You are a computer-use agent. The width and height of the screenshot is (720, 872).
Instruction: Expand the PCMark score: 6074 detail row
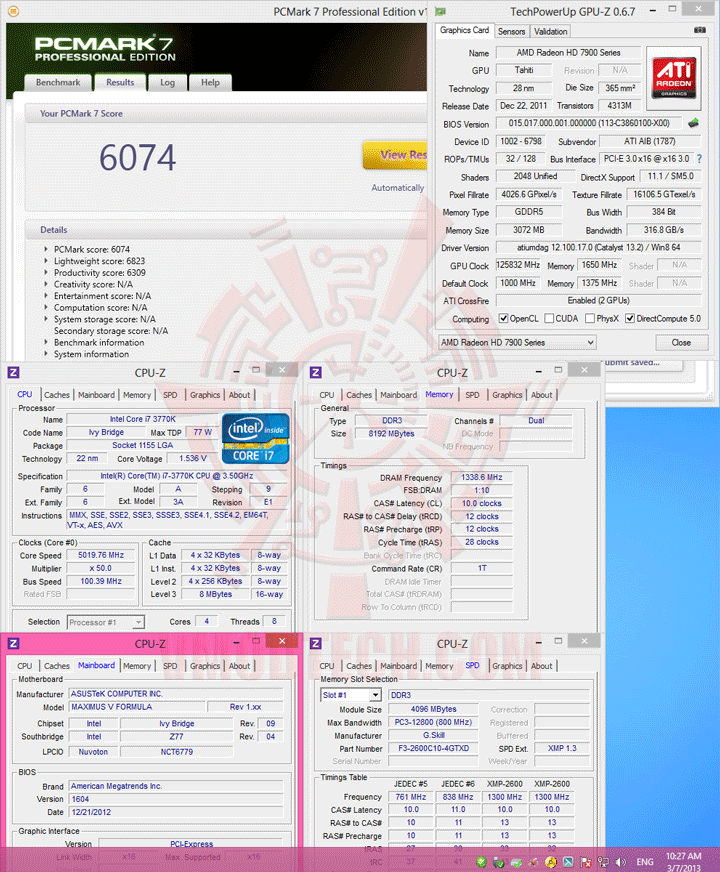pyautogui.click(x=46, y=249)
